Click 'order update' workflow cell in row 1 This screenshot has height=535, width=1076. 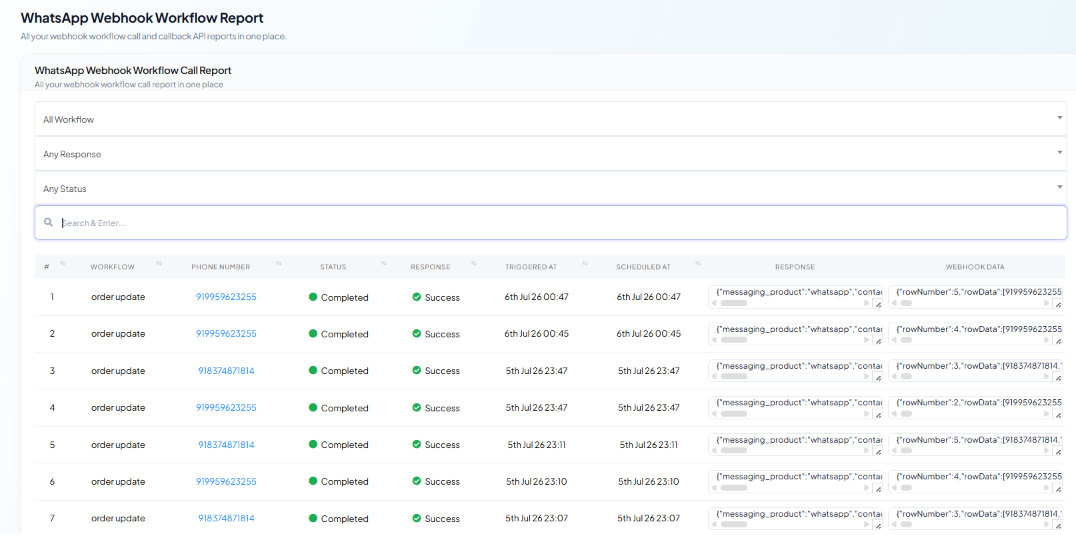coord(118,297)
